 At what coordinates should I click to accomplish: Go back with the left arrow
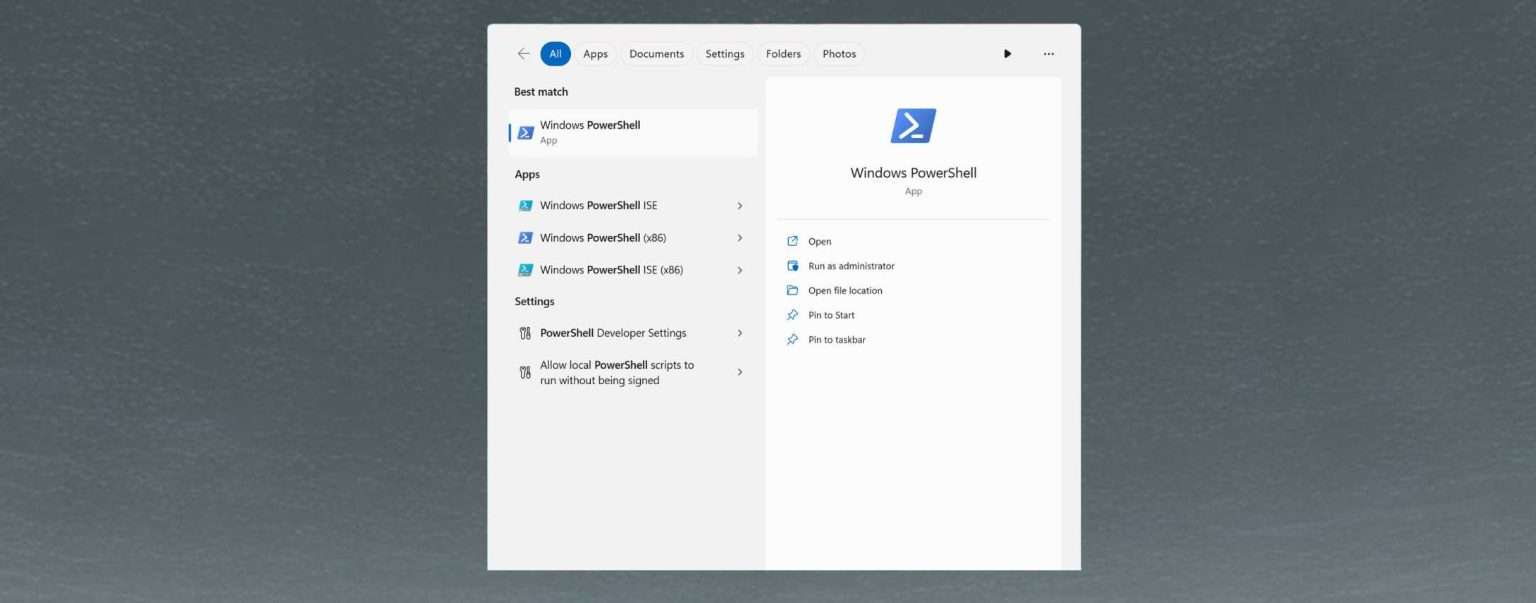[x=523, y=54]
